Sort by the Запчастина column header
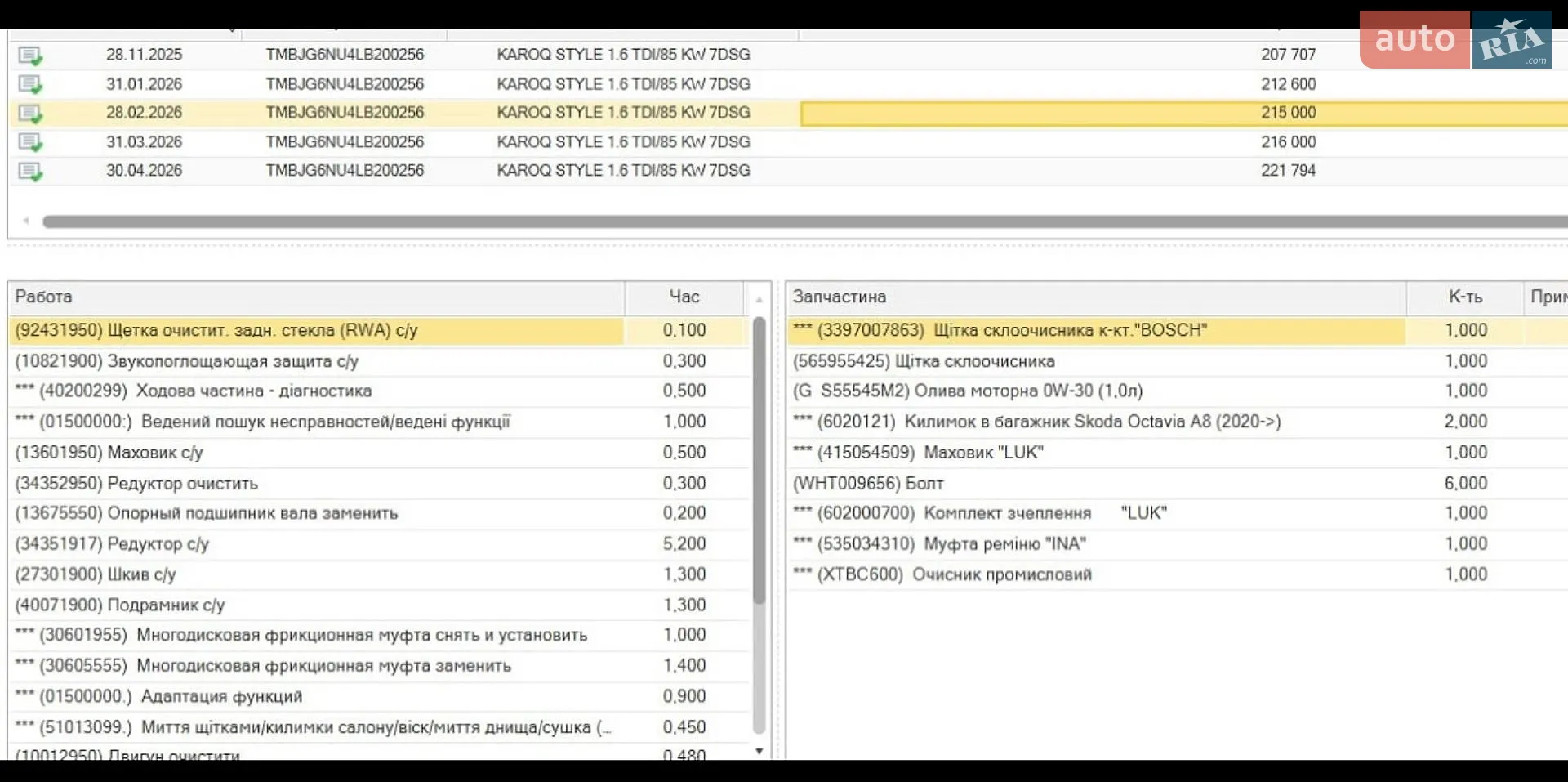The width and height of the screenshot is (1568, 782). click(x=1096, y=297)
